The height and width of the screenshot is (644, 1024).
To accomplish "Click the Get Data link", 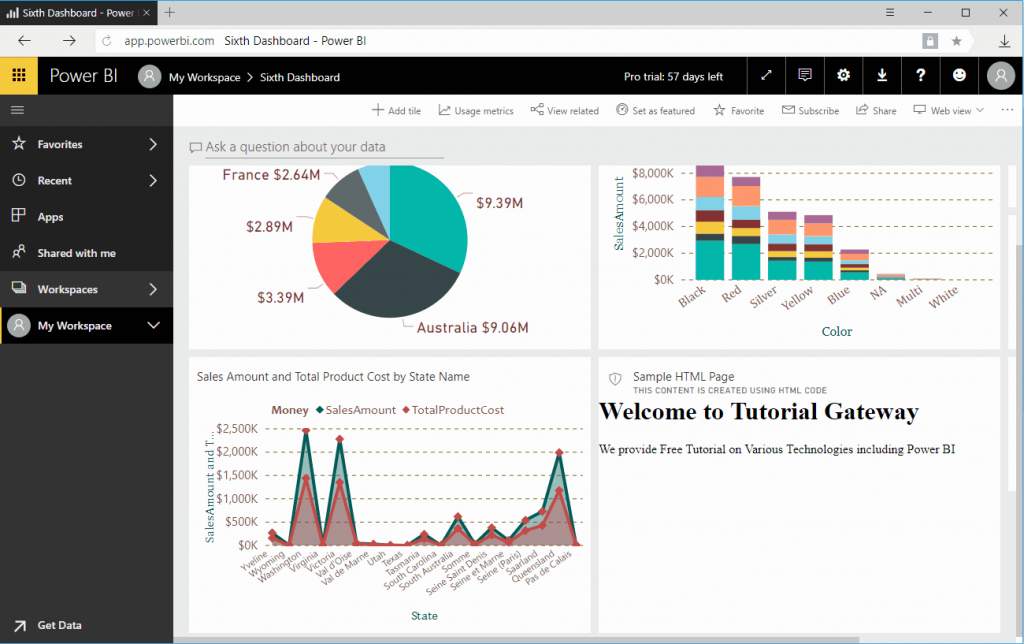I will click(x=60, y=625).
